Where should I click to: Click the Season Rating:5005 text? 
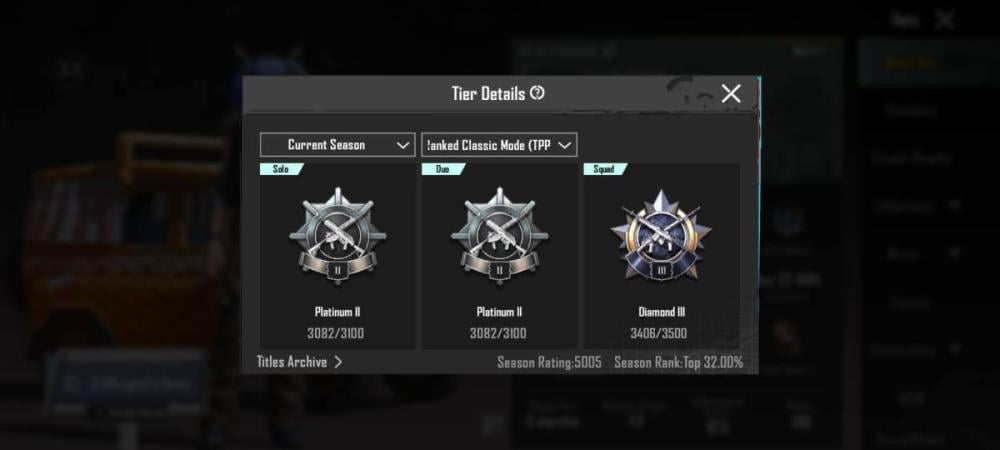(549, 363)
